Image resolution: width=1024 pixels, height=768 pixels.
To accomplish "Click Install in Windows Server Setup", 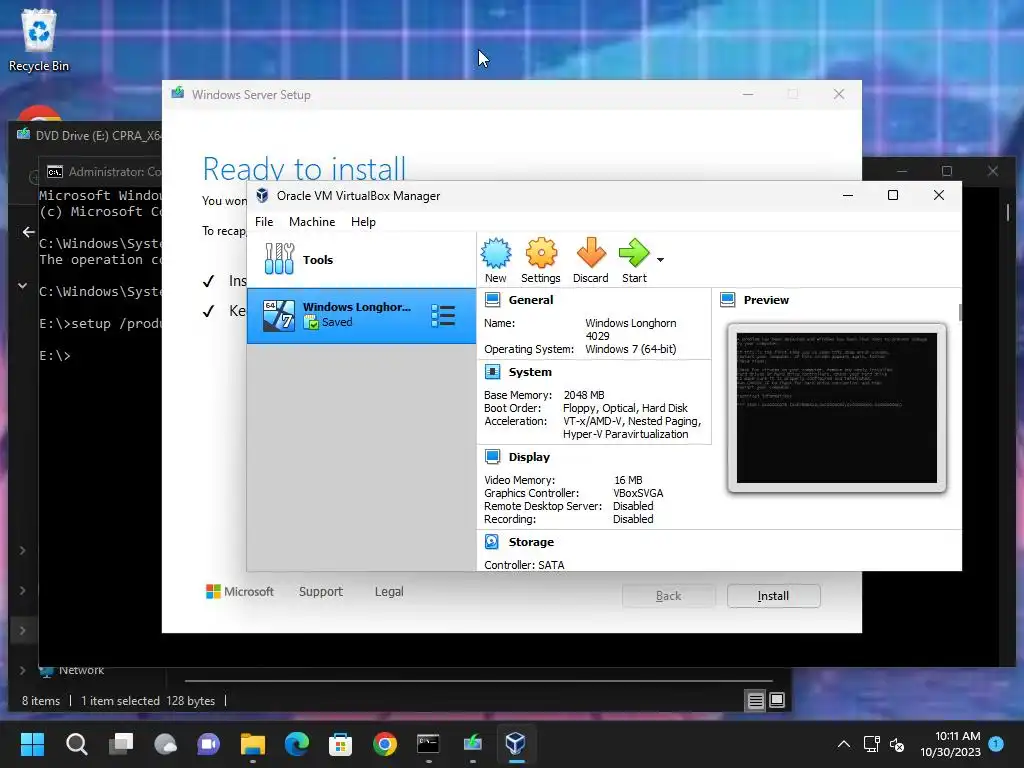I will point(773,596).
